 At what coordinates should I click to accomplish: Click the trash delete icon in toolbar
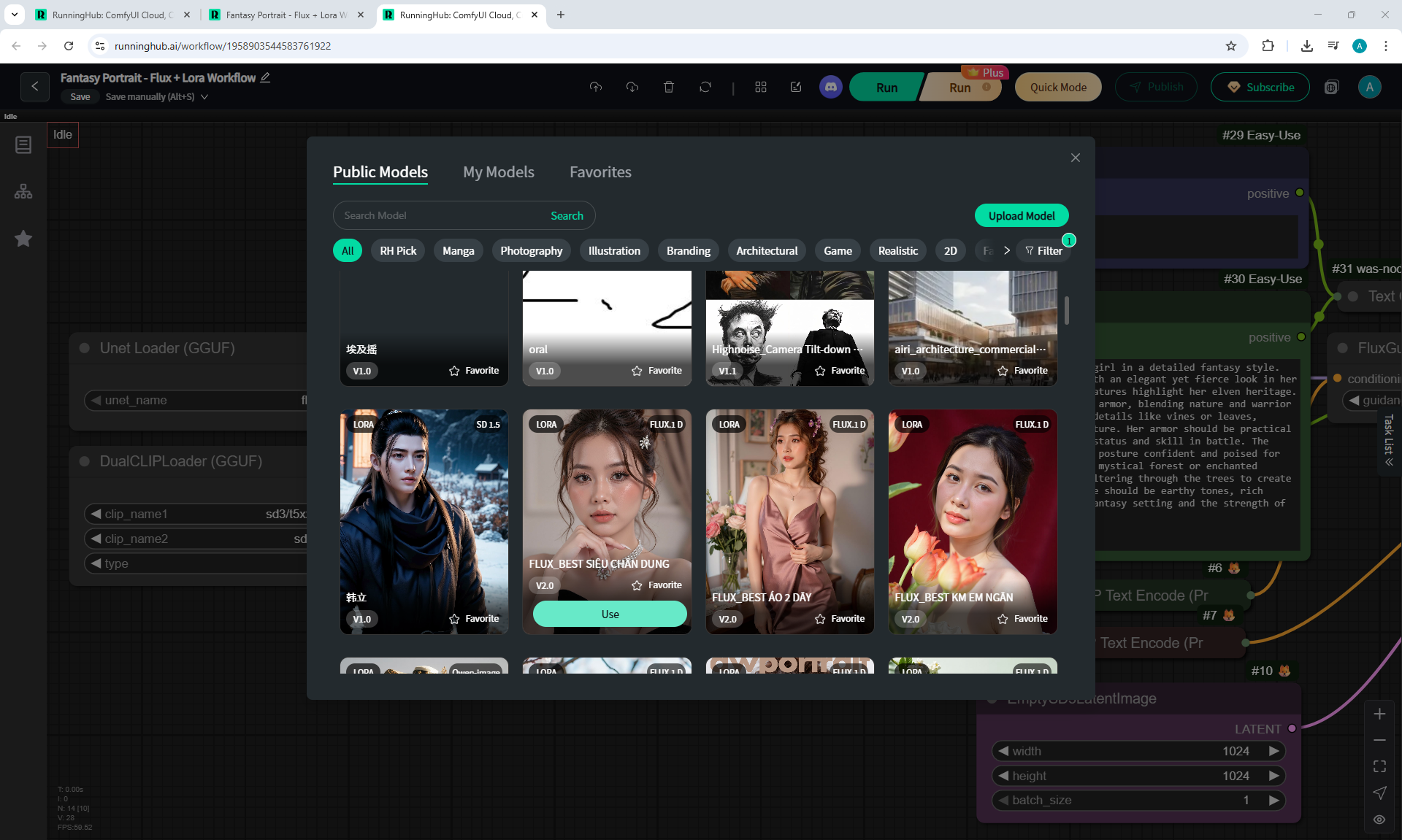pyautogui.click(x=668, y=87)
